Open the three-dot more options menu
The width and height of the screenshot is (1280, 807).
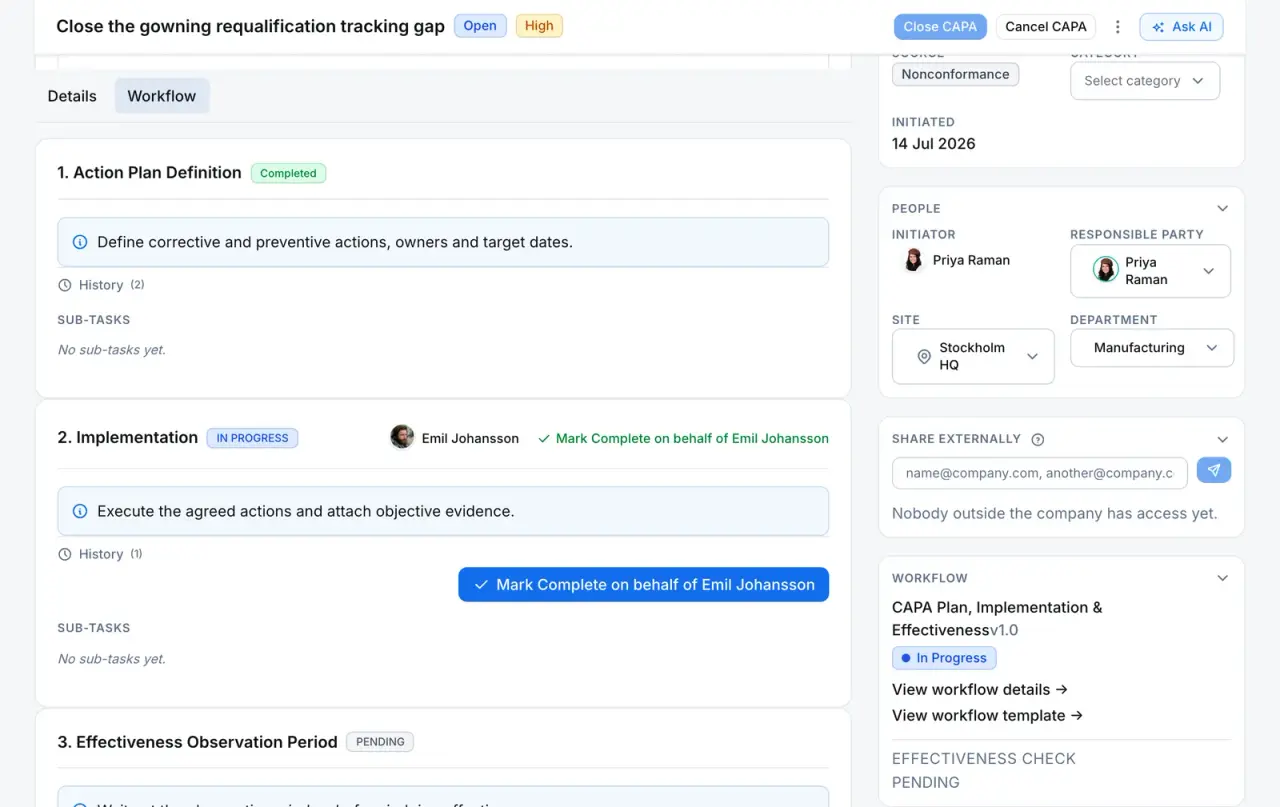(1118, 27)
